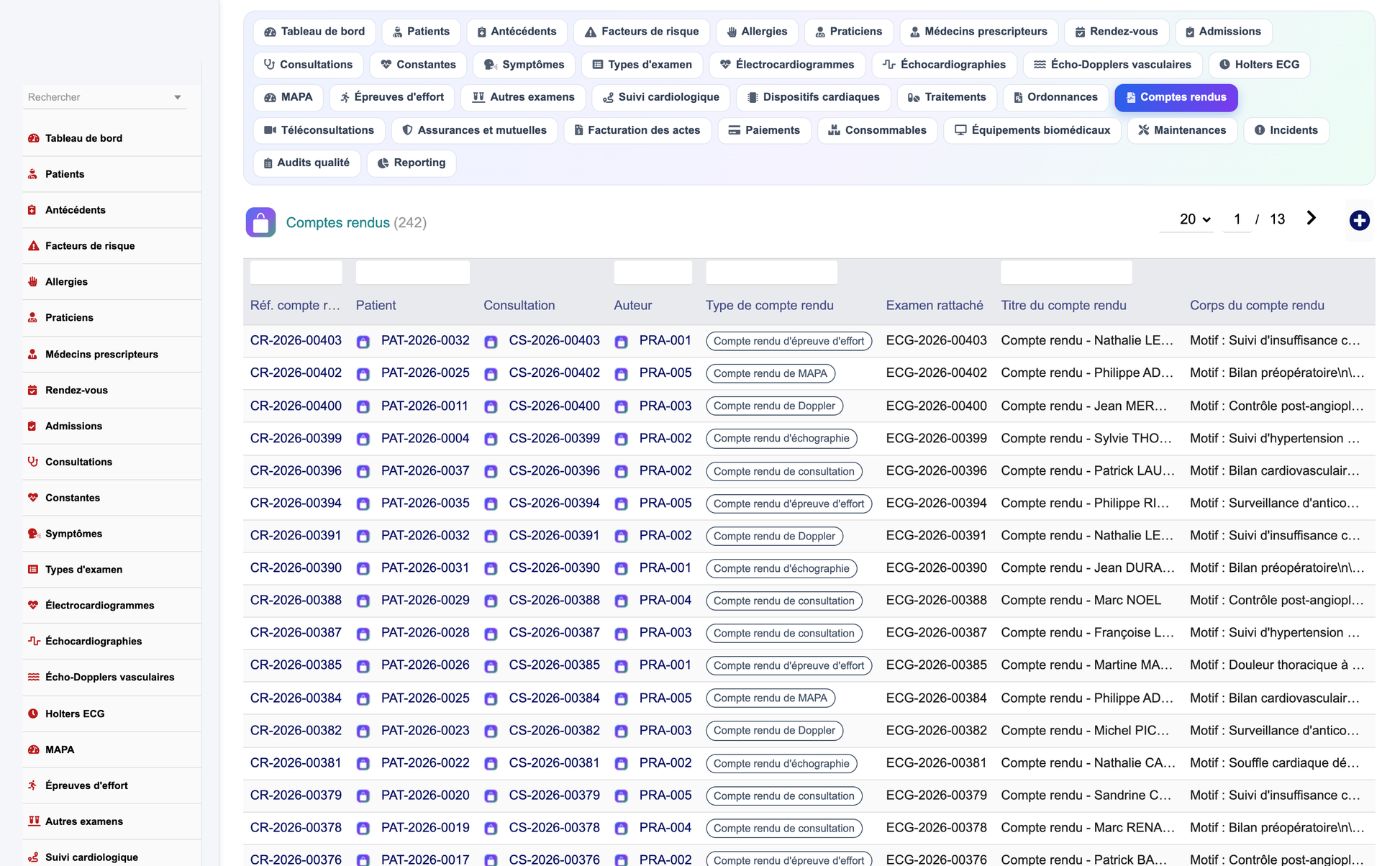1400x866 pixels.
Task: Click the Constantes heartbeat icon in sidebar
Action: tap(33, 498)
